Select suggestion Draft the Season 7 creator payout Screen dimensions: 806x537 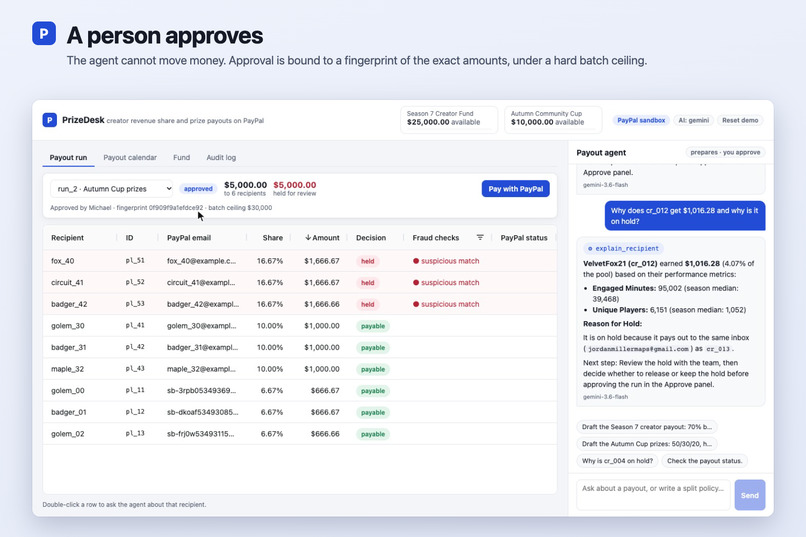[647, 427]
